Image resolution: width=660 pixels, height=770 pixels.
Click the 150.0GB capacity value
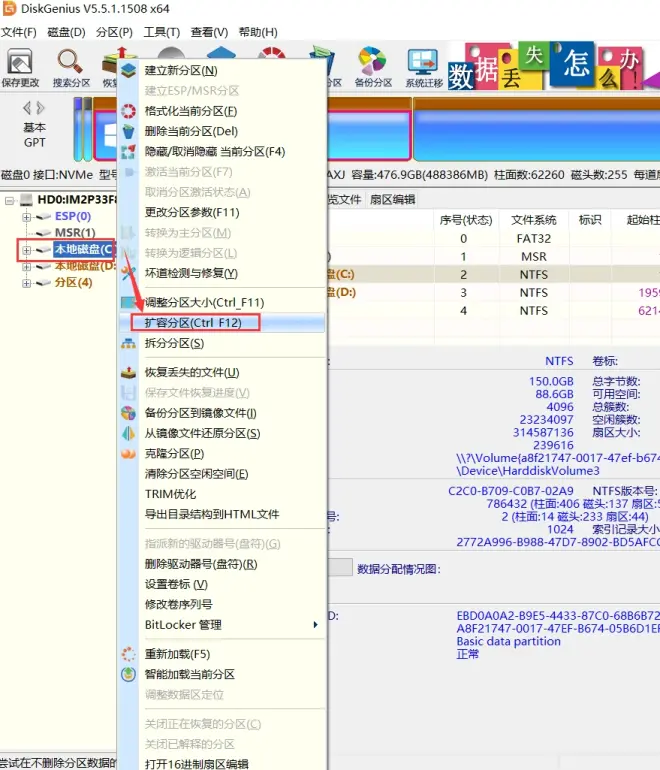coord(551,382)
